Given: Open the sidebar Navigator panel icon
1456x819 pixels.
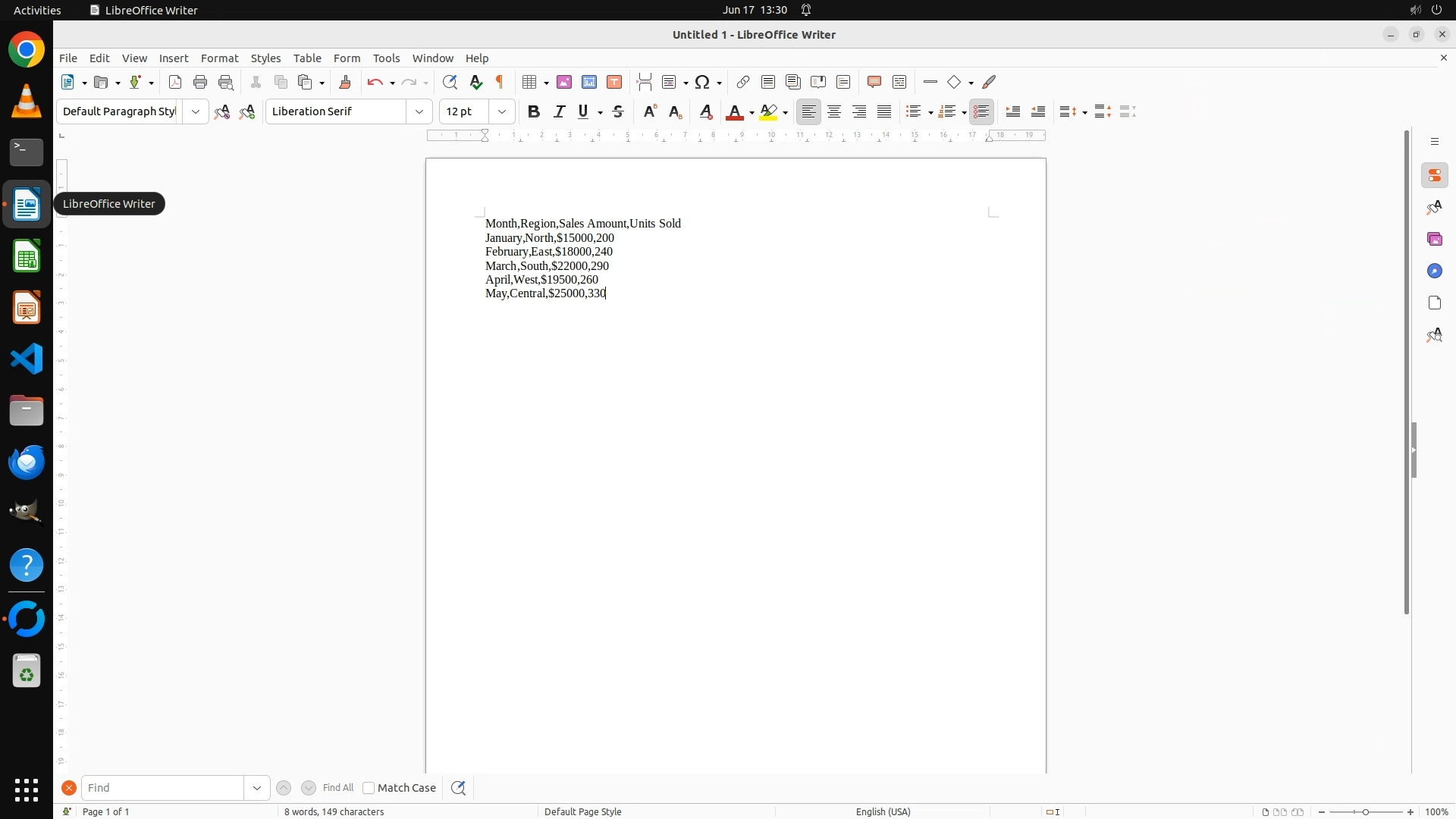Looking at the screenshot, I should point(1434,271).
